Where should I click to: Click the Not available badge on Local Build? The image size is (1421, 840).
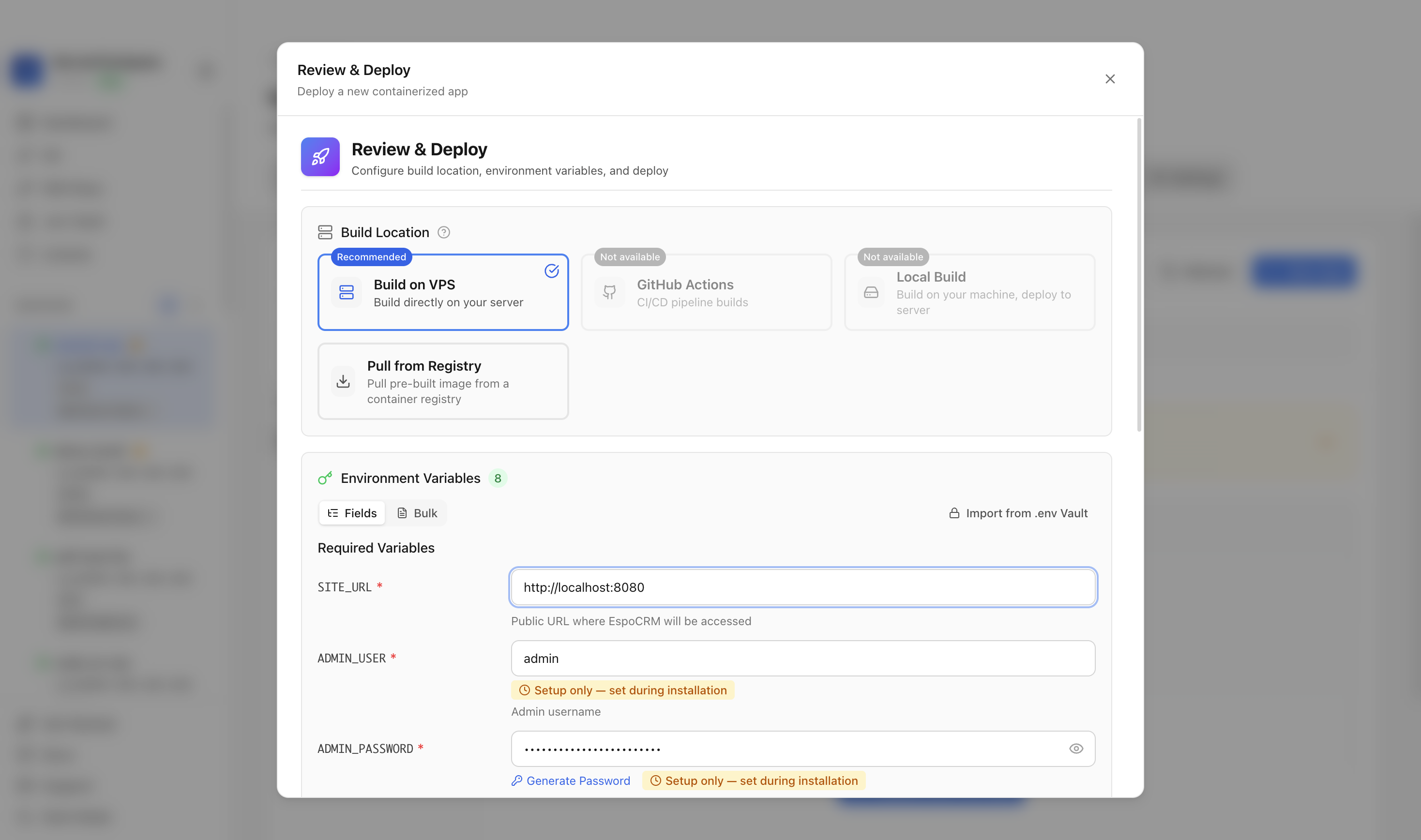[893, 257]
